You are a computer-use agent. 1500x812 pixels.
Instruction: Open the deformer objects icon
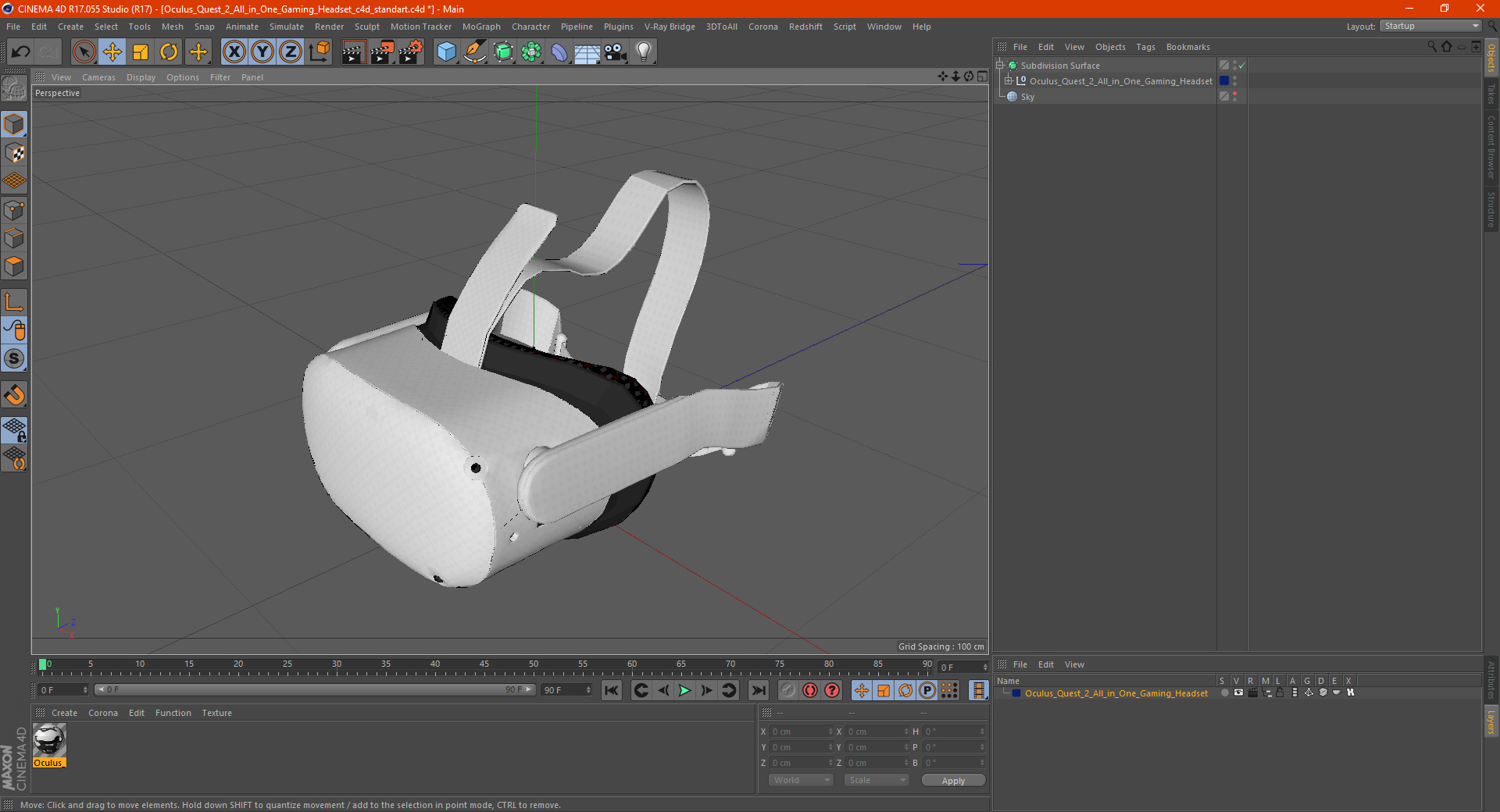(x=559, y=52)
